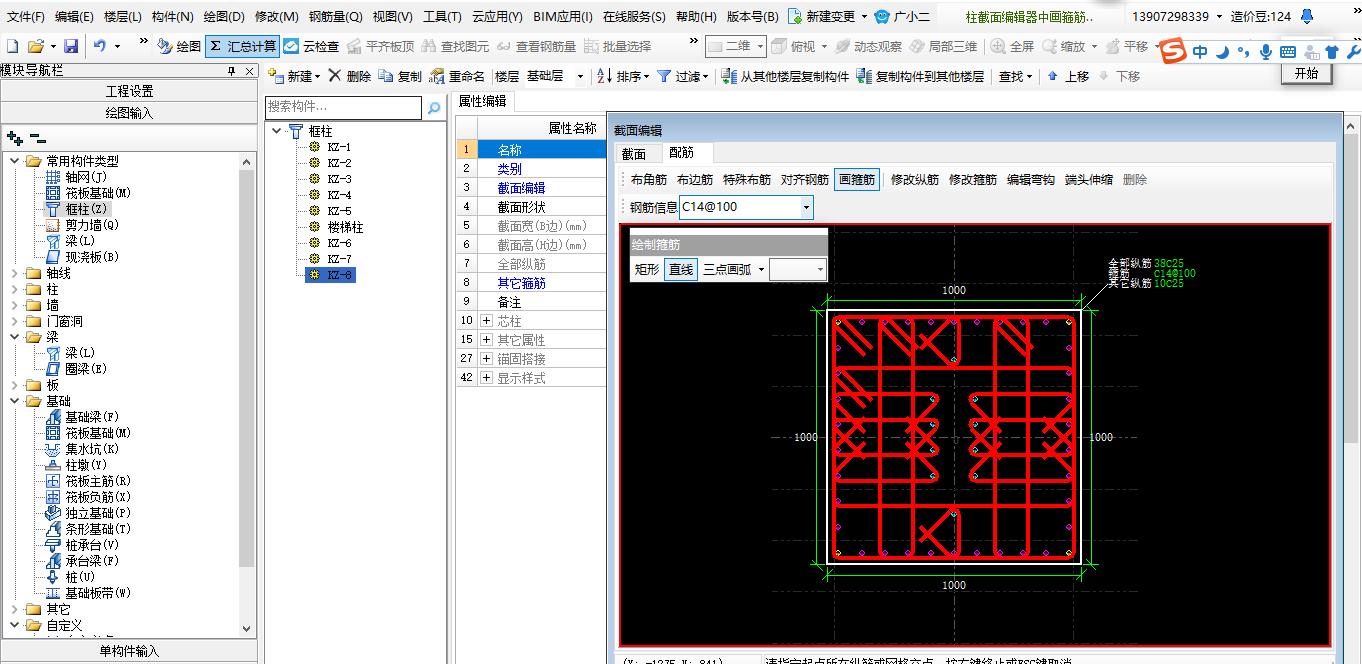Click 对齐钢筋 button
1362x664 pixels.
(x=805, y=180)
